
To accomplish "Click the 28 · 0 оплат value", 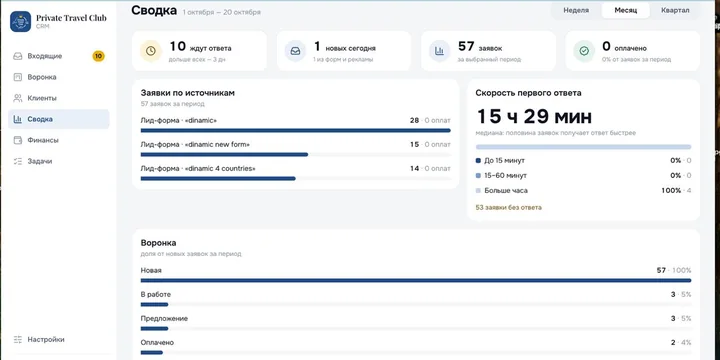I will (430, 120).
